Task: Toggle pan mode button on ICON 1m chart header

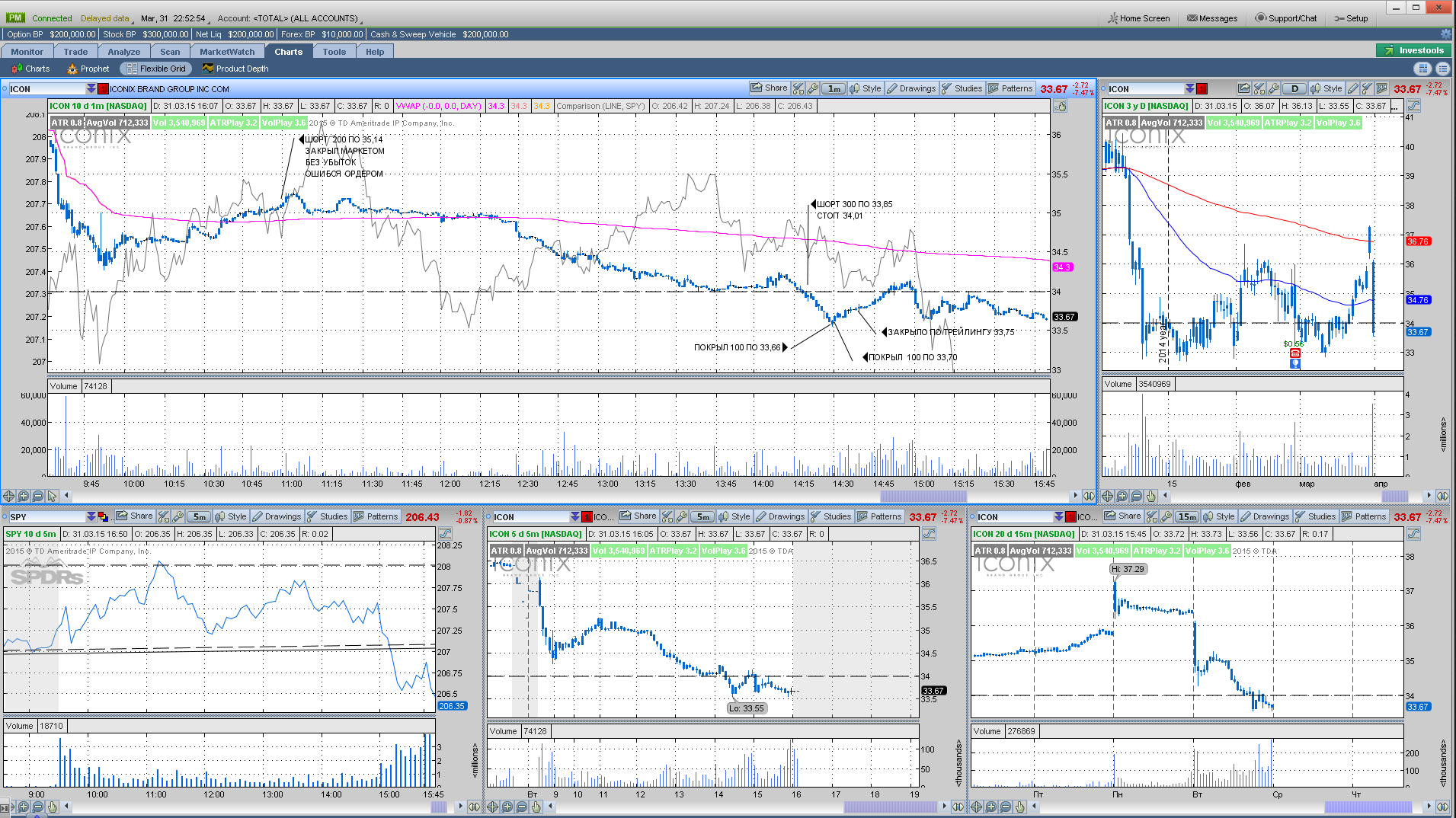Action: [x=1060, y=107]
